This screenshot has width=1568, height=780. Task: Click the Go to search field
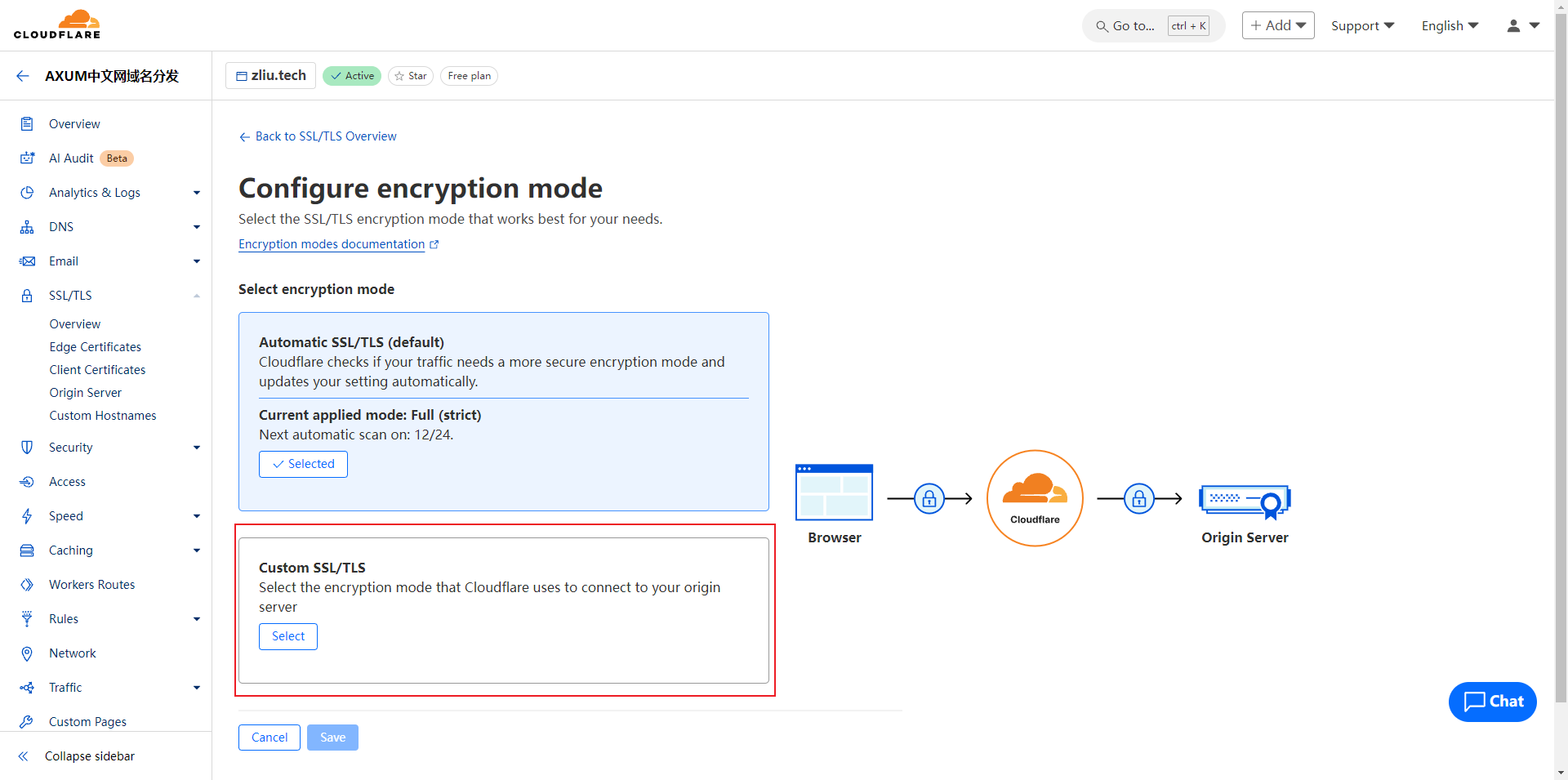click(x=1153, y=26)
